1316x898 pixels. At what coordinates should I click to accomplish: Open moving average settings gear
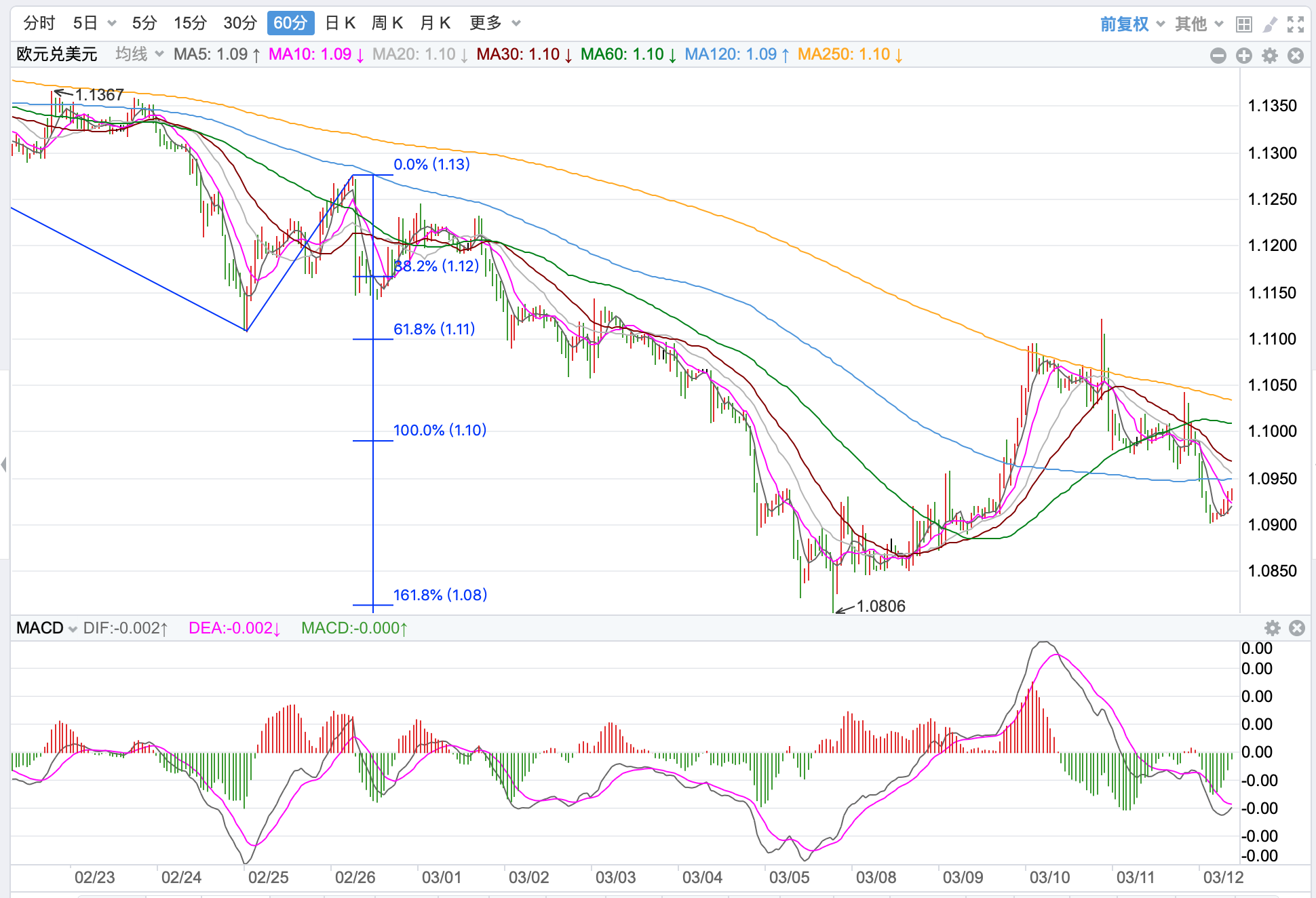coord(1270,56)
